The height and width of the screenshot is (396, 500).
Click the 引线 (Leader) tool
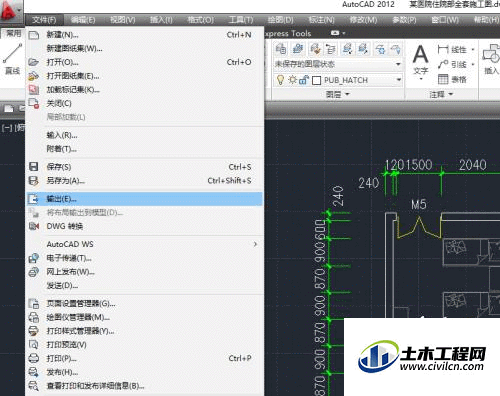click(452, 64)
